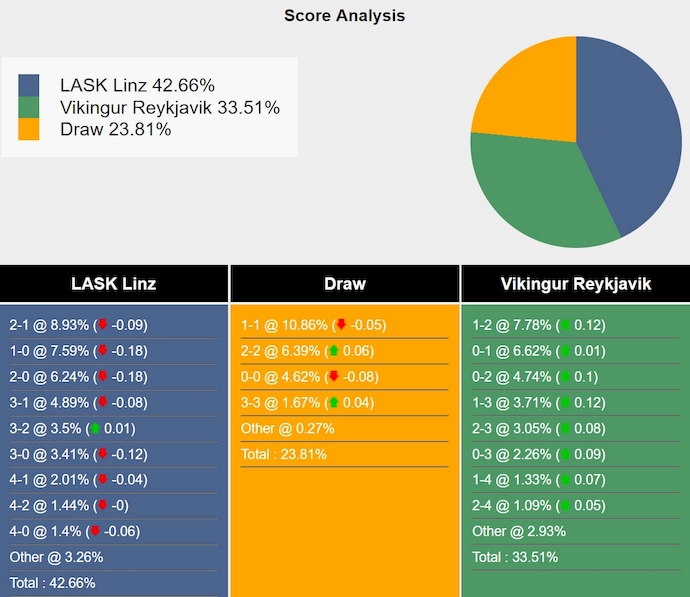The height and width of the screenshot is (597, 690).
Task: Click the red arrow next to 1-1 draw
Action: [x=341, y=325]
